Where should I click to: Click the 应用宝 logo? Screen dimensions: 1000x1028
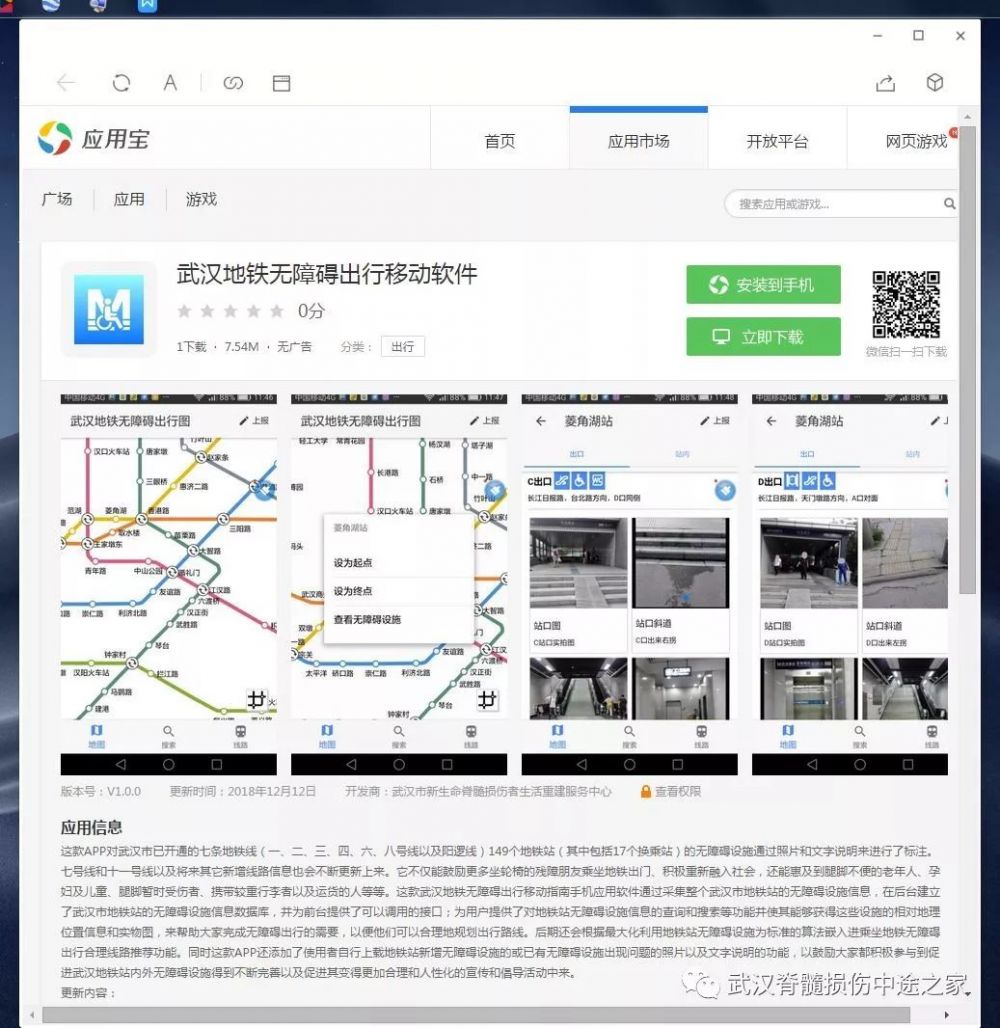pos(94,138)
